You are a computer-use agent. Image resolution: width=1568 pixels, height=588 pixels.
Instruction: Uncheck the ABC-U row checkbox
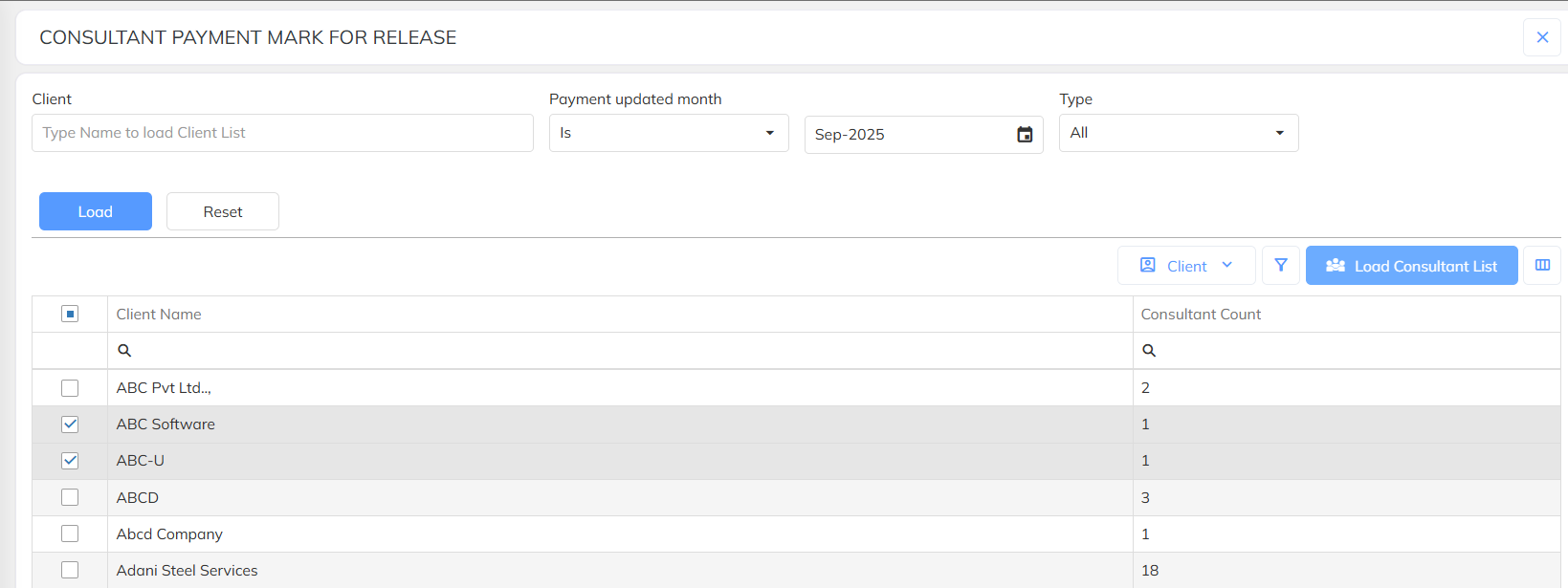tap(70, 461)
